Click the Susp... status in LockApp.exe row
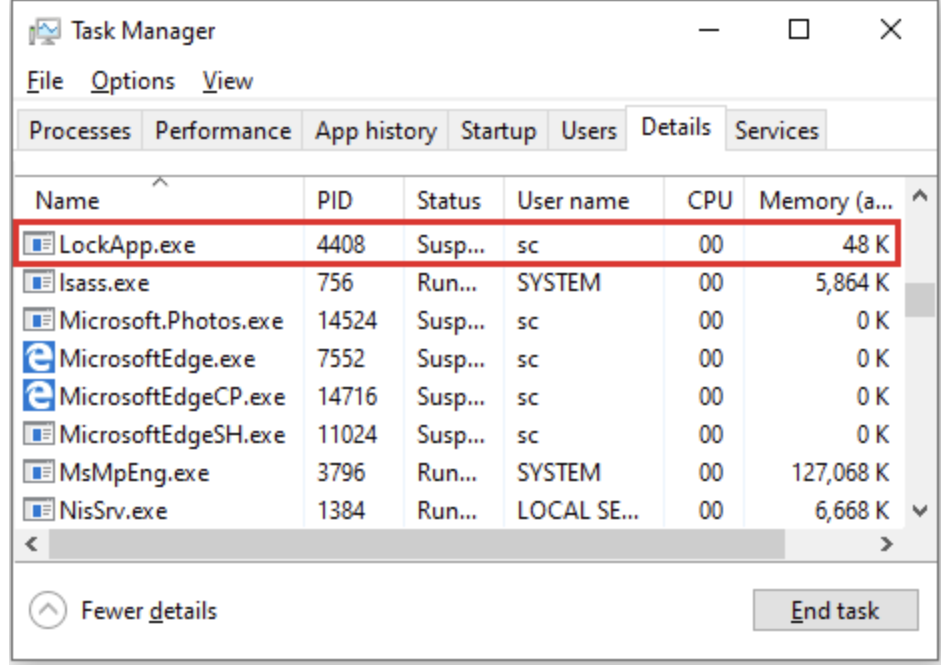948x670 pixels. [x=451, y=246]
